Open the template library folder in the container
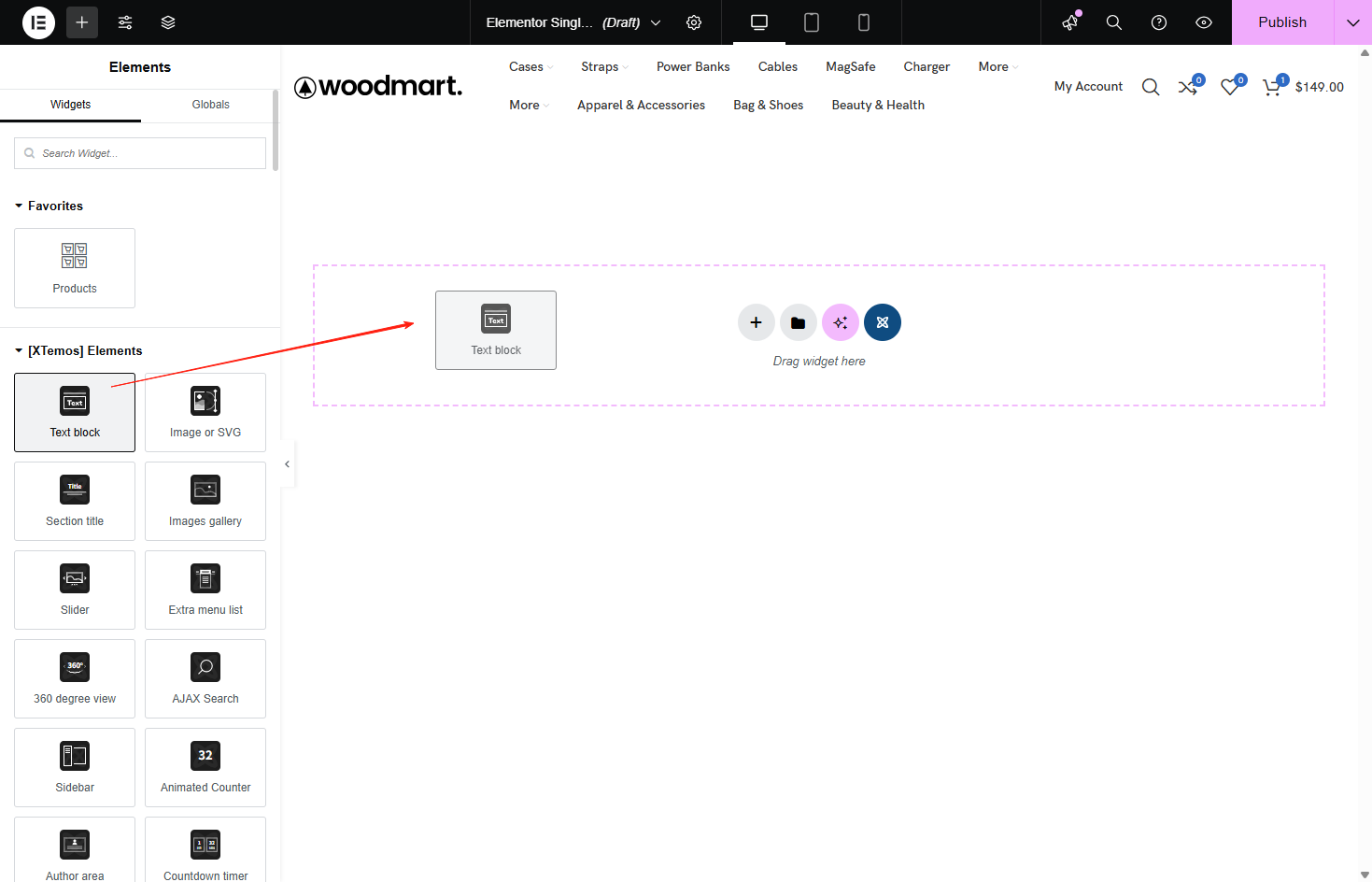1372x882 pixels. tap(798, 321)
